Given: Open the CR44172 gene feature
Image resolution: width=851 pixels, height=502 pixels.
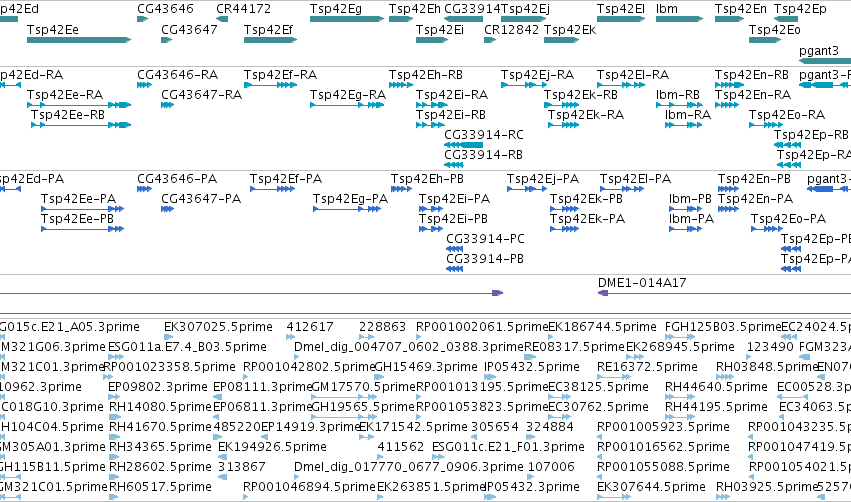Looking at the screenshot, I should tap(221, 19).
